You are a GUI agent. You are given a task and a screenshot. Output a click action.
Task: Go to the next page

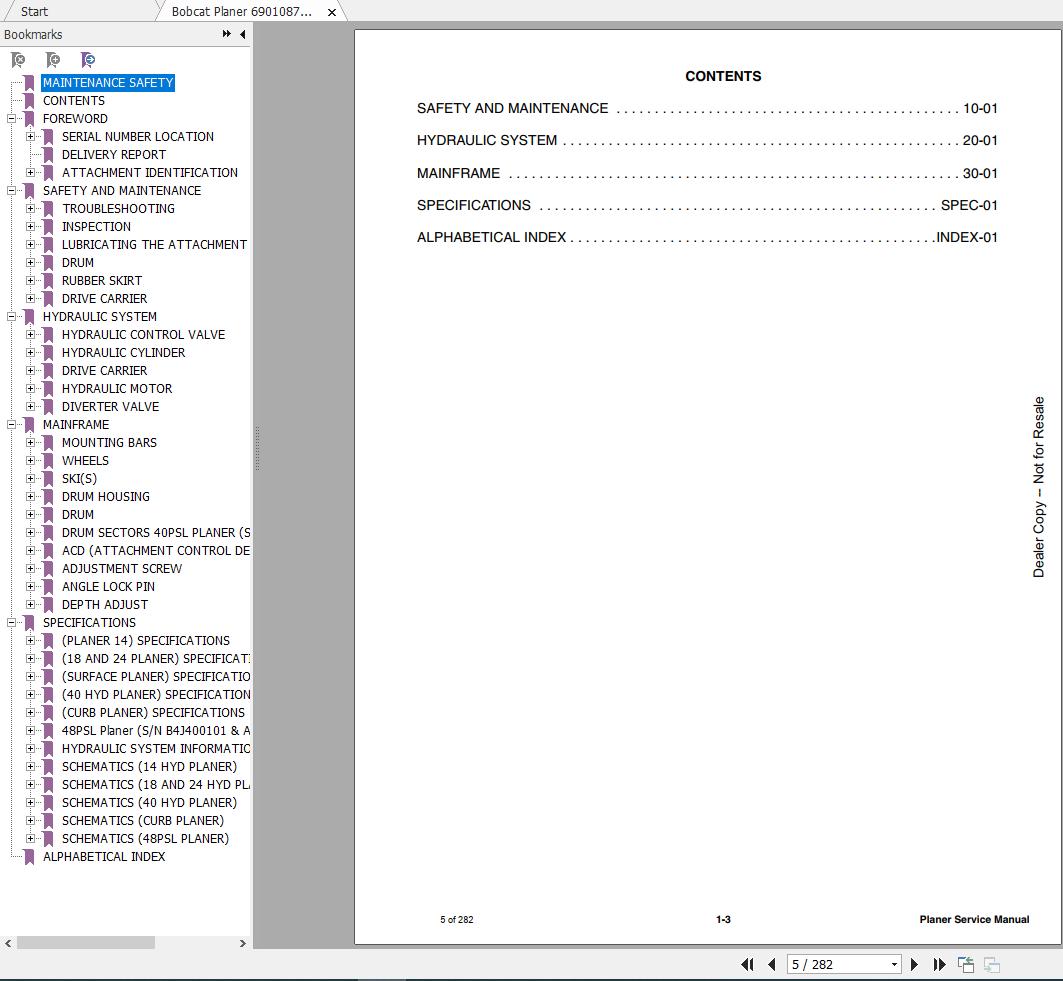coord(915,964)
